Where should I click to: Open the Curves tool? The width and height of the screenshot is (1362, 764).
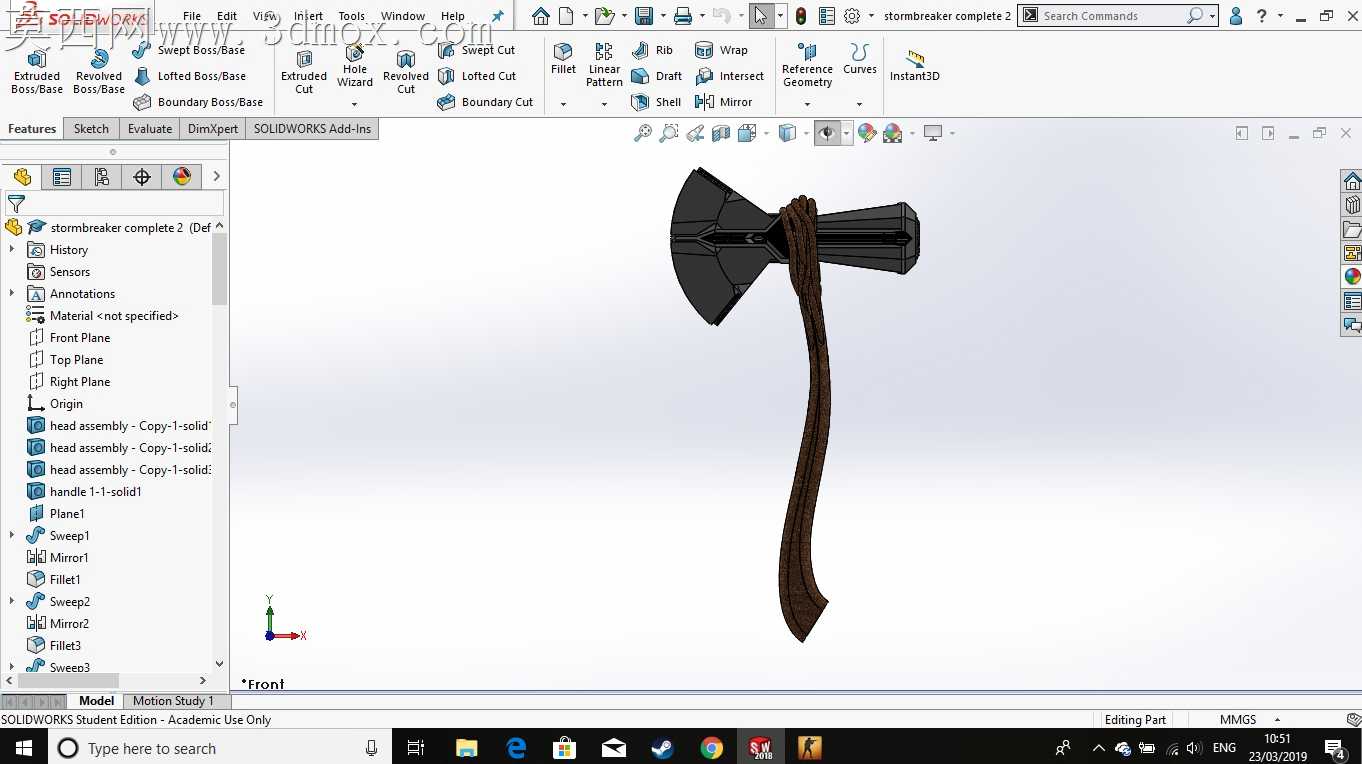tap(860, 59)
